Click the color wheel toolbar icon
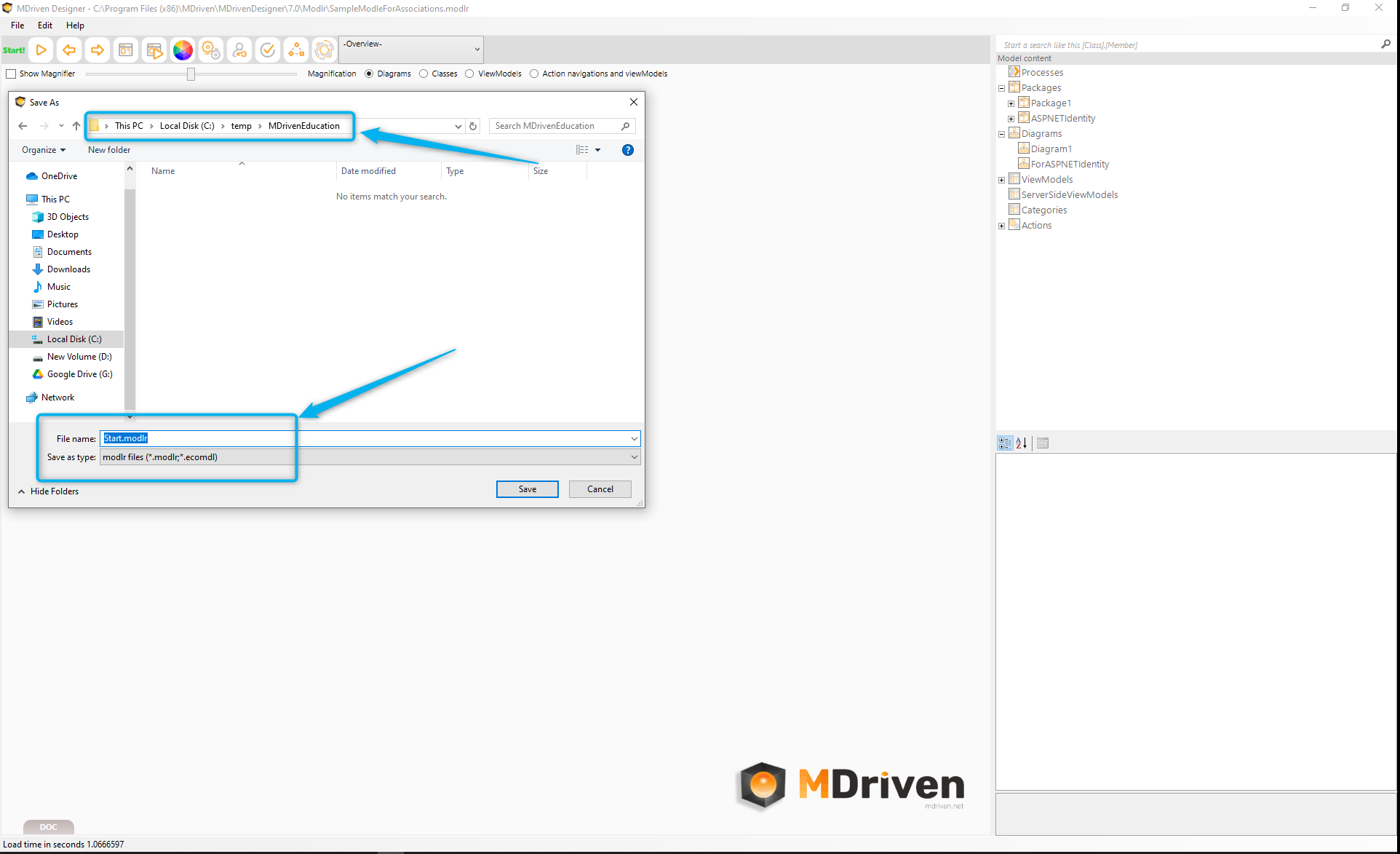The height and width of the screenshot is (854, 1400). coord(183,50)
